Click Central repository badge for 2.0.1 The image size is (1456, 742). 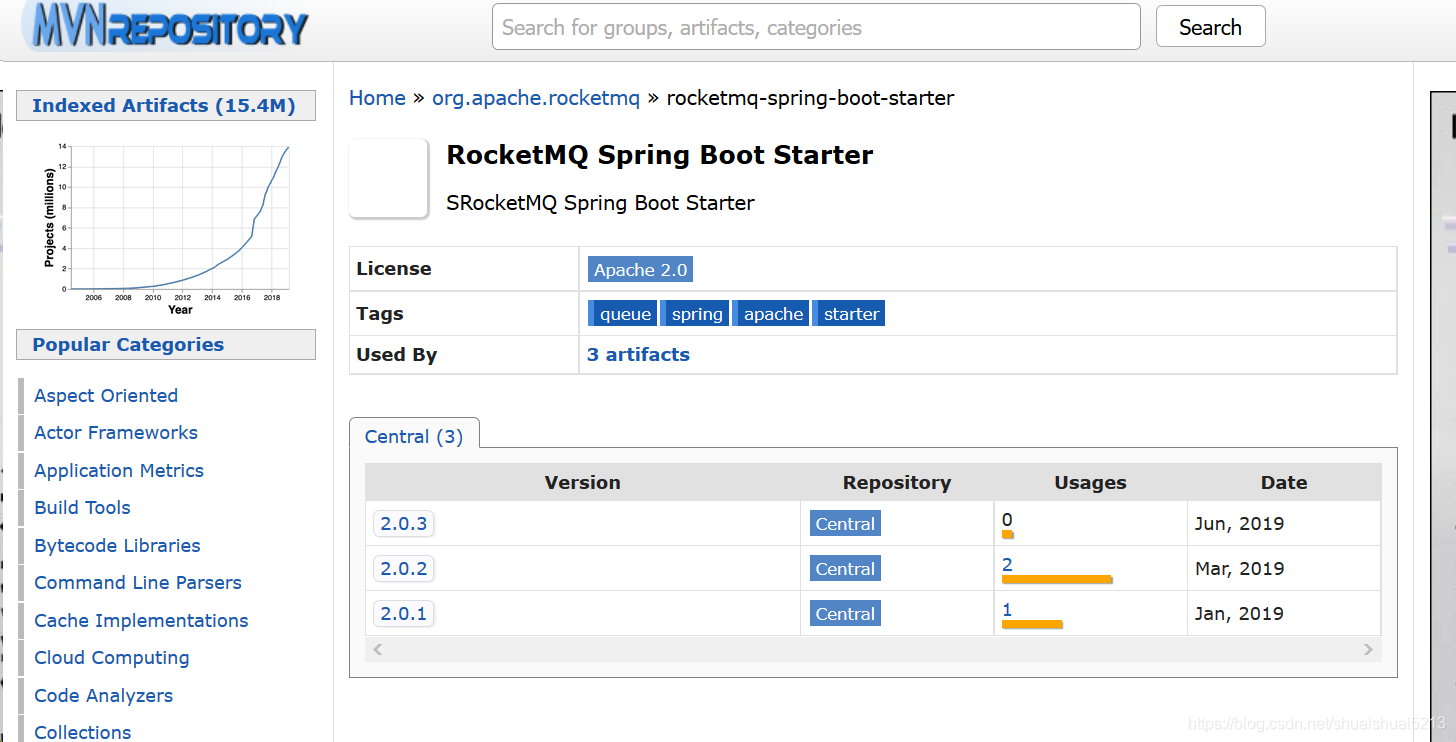pyautogui.click(x=845, y=613)
